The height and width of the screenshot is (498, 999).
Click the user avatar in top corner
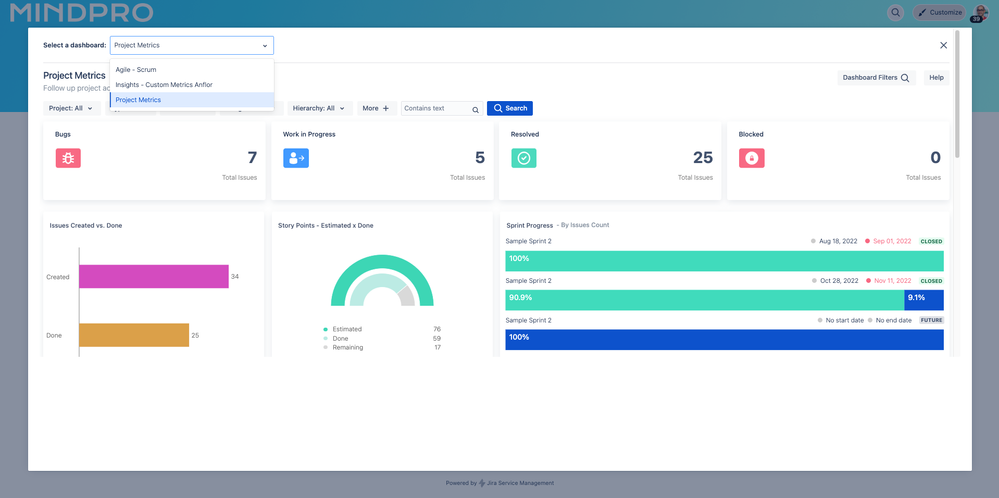click(980, 13)
